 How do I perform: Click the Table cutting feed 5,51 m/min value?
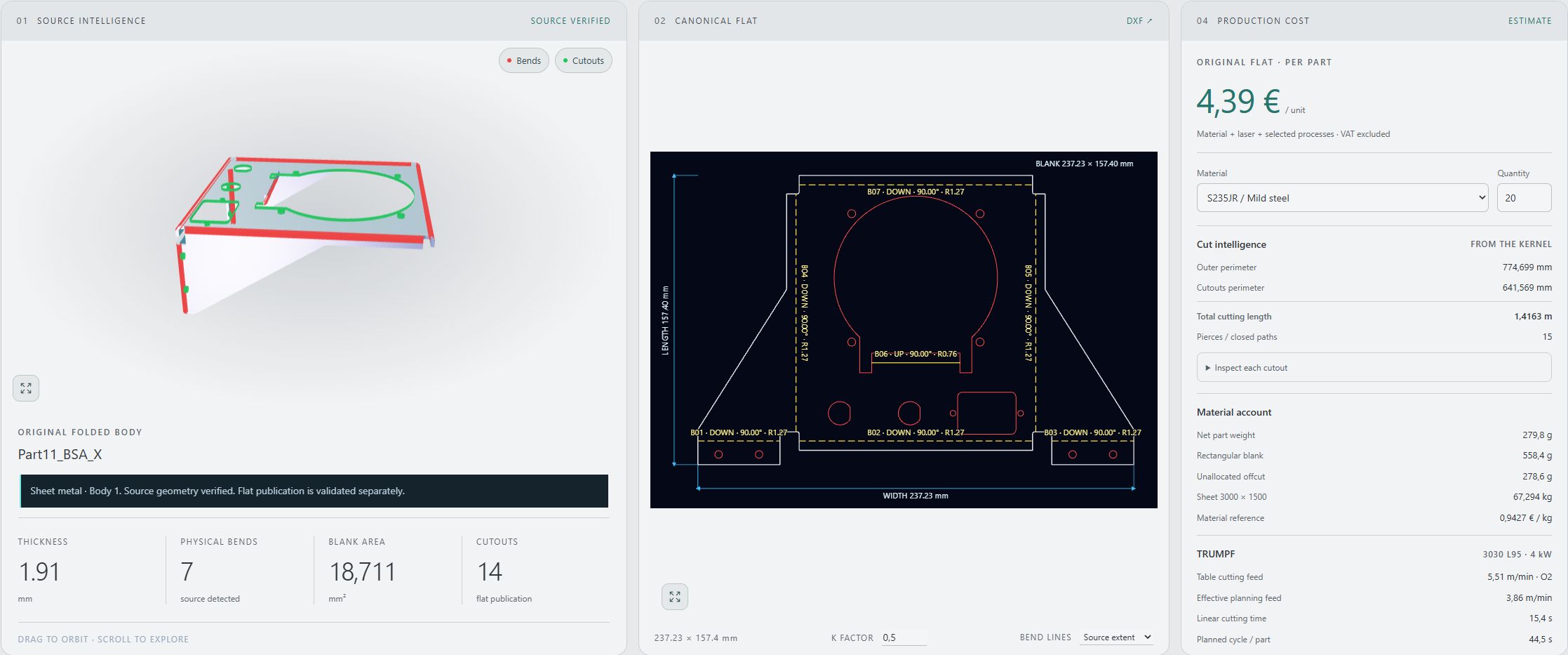[x=1520, y=577]
